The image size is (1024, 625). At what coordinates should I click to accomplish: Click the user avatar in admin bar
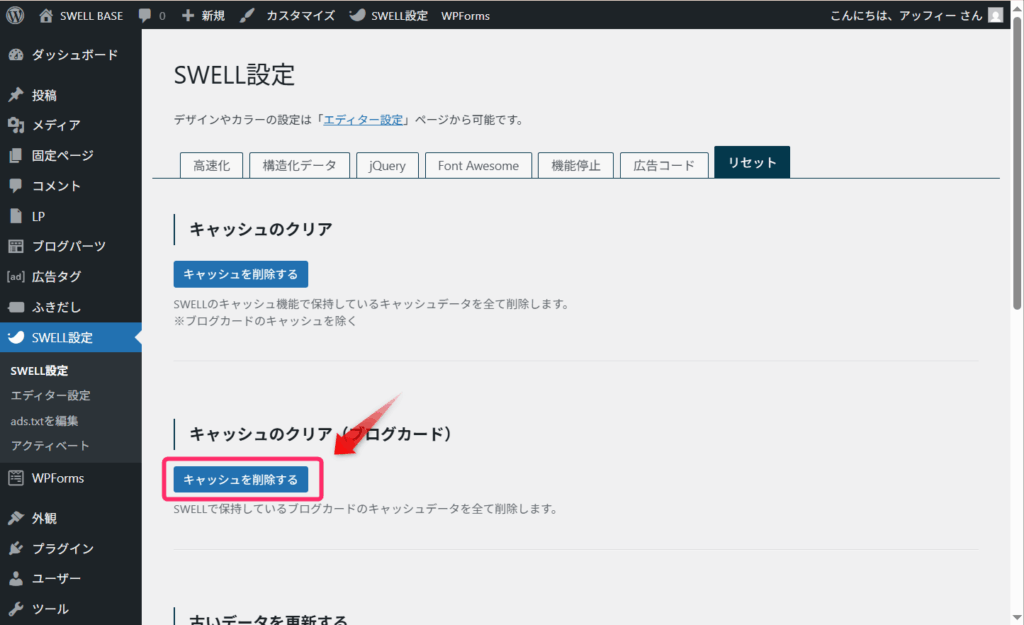pos(995,15)
